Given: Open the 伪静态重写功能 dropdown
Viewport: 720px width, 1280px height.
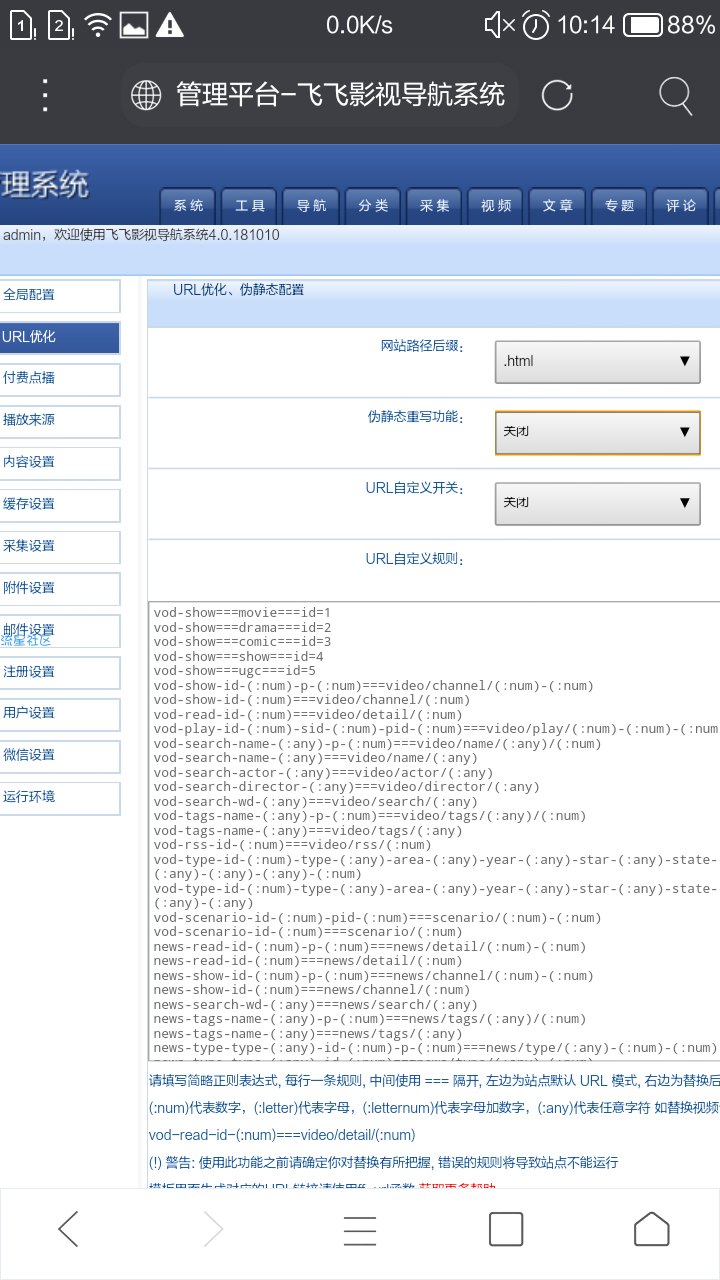Looking at the screenshot, I should coord(598,432).
